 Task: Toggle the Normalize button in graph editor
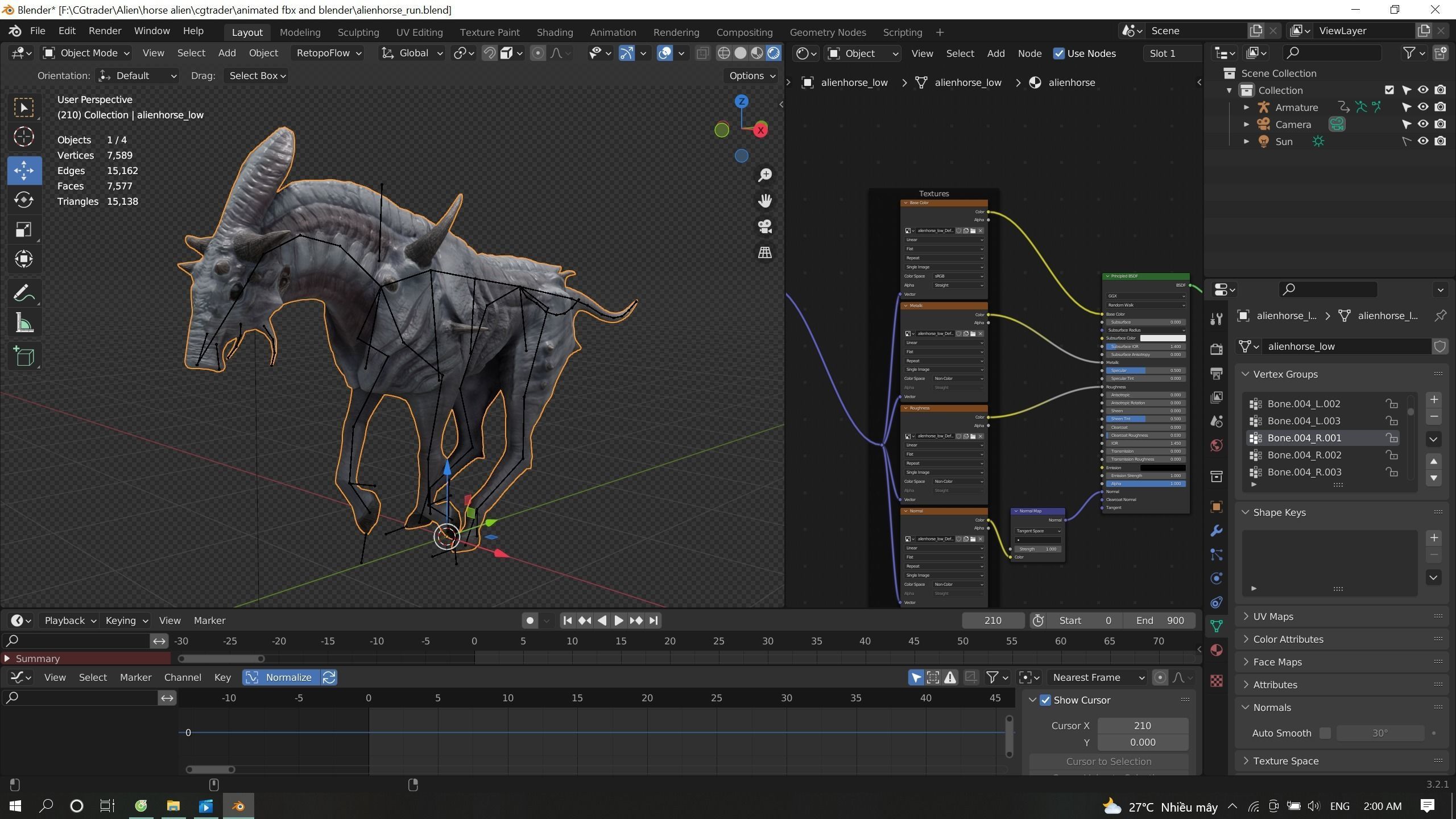pyautogui.click(x=281, y=677)
